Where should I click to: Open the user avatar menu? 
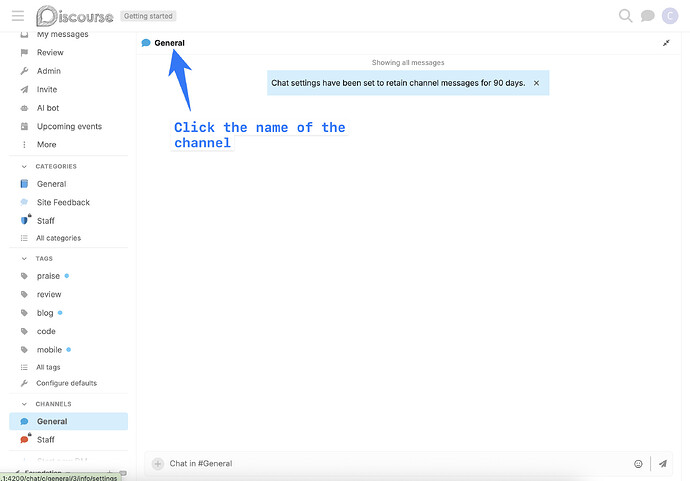670,16
